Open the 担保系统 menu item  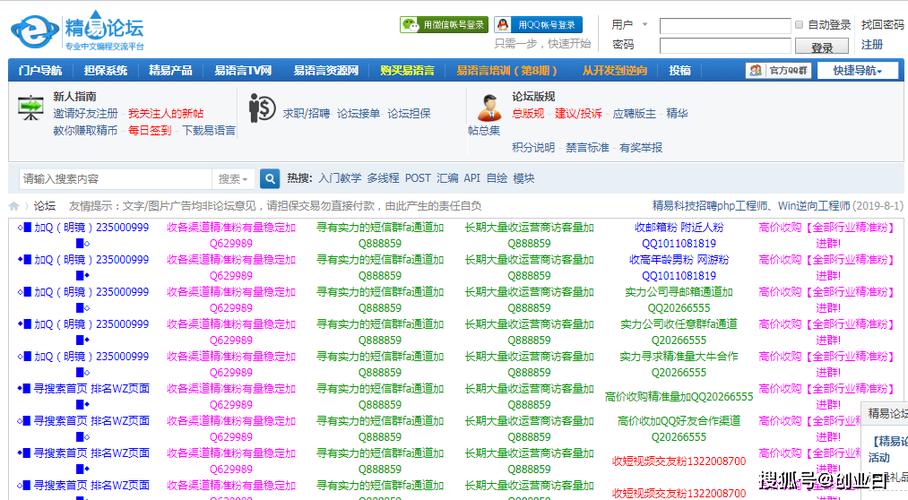pyautogui.click(x=105, y=71)
